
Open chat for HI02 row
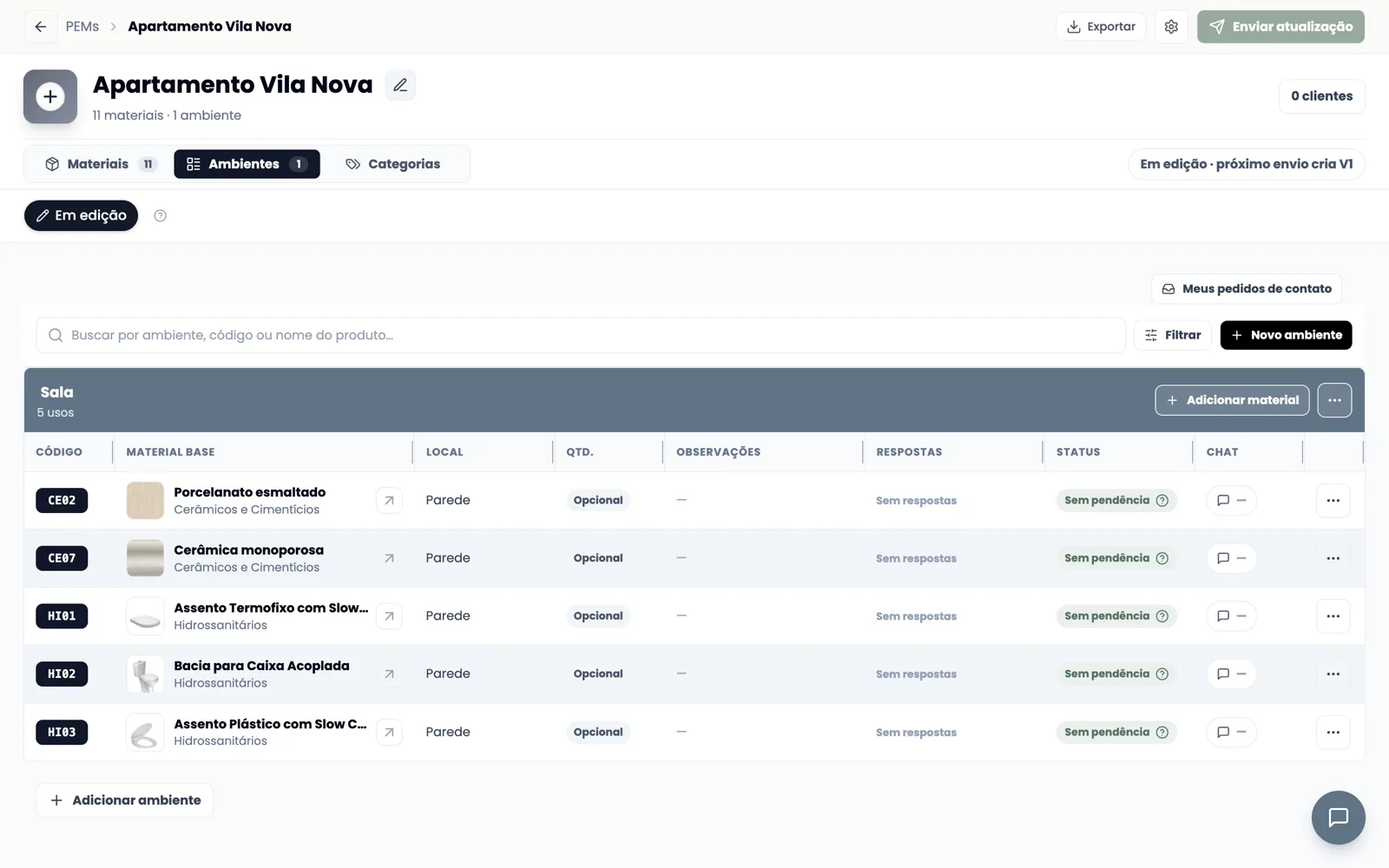(1231, 674)
